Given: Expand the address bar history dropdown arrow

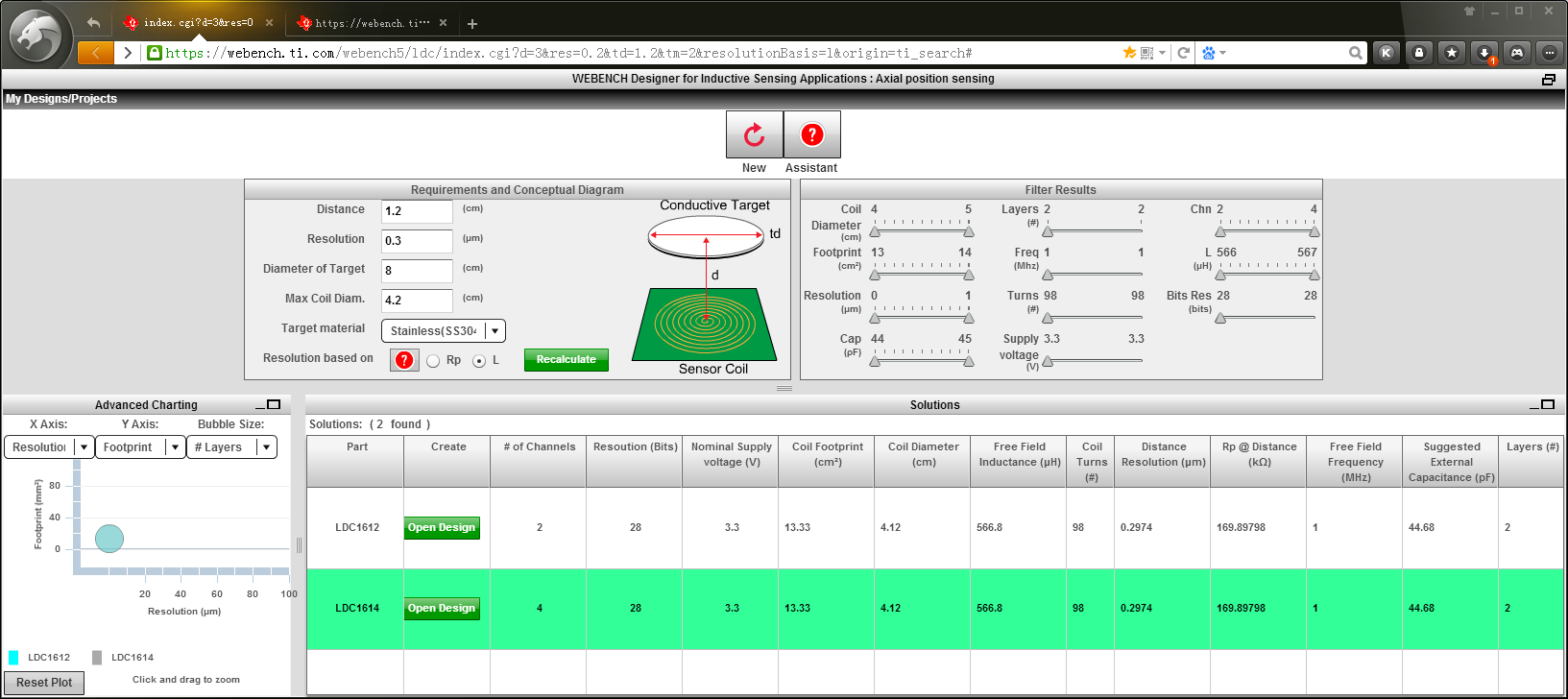Looking at the screenshot, I should pos(1162,53).
